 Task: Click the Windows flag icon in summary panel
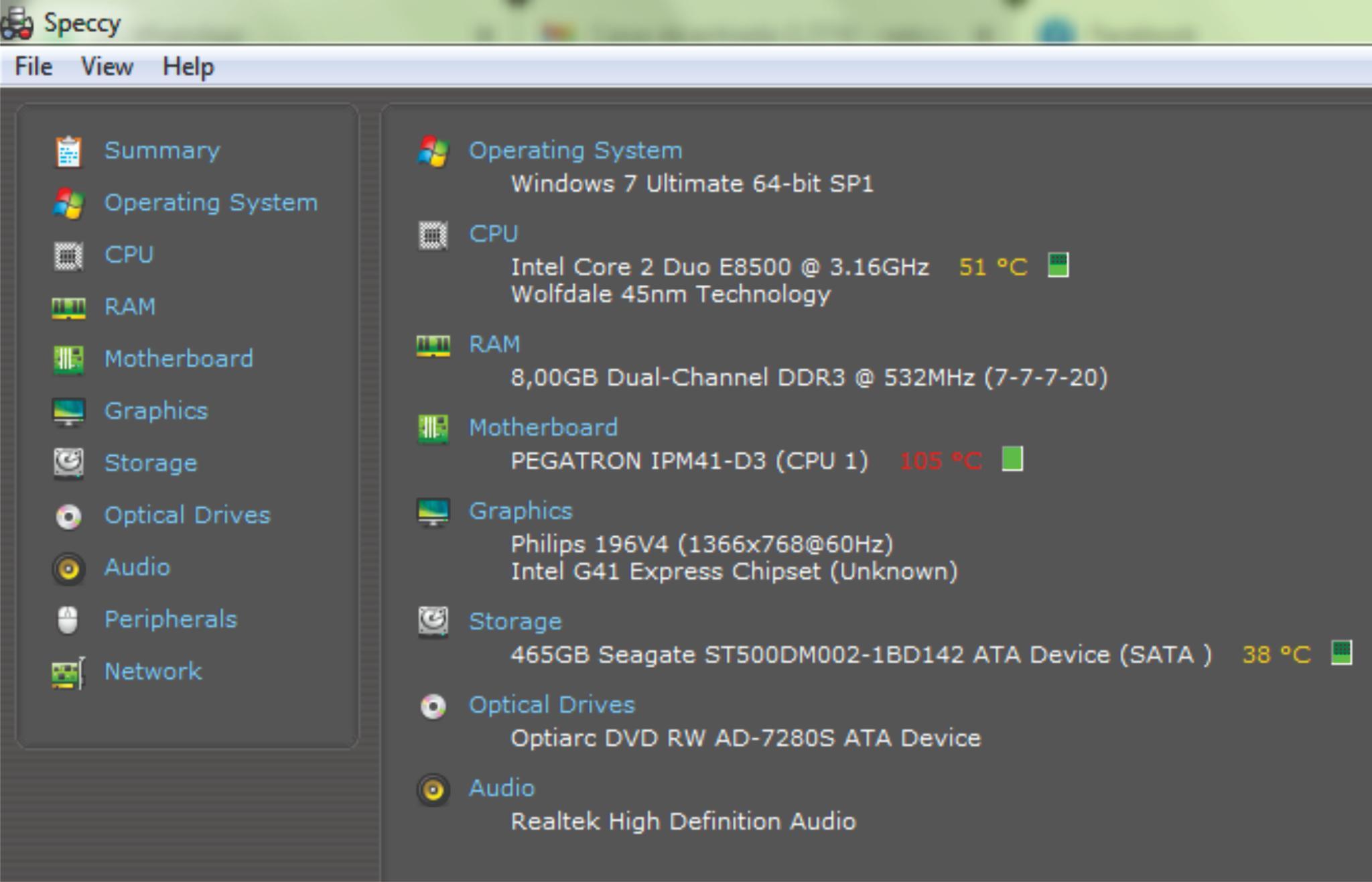pyautogui.click(x=433, y=151)
